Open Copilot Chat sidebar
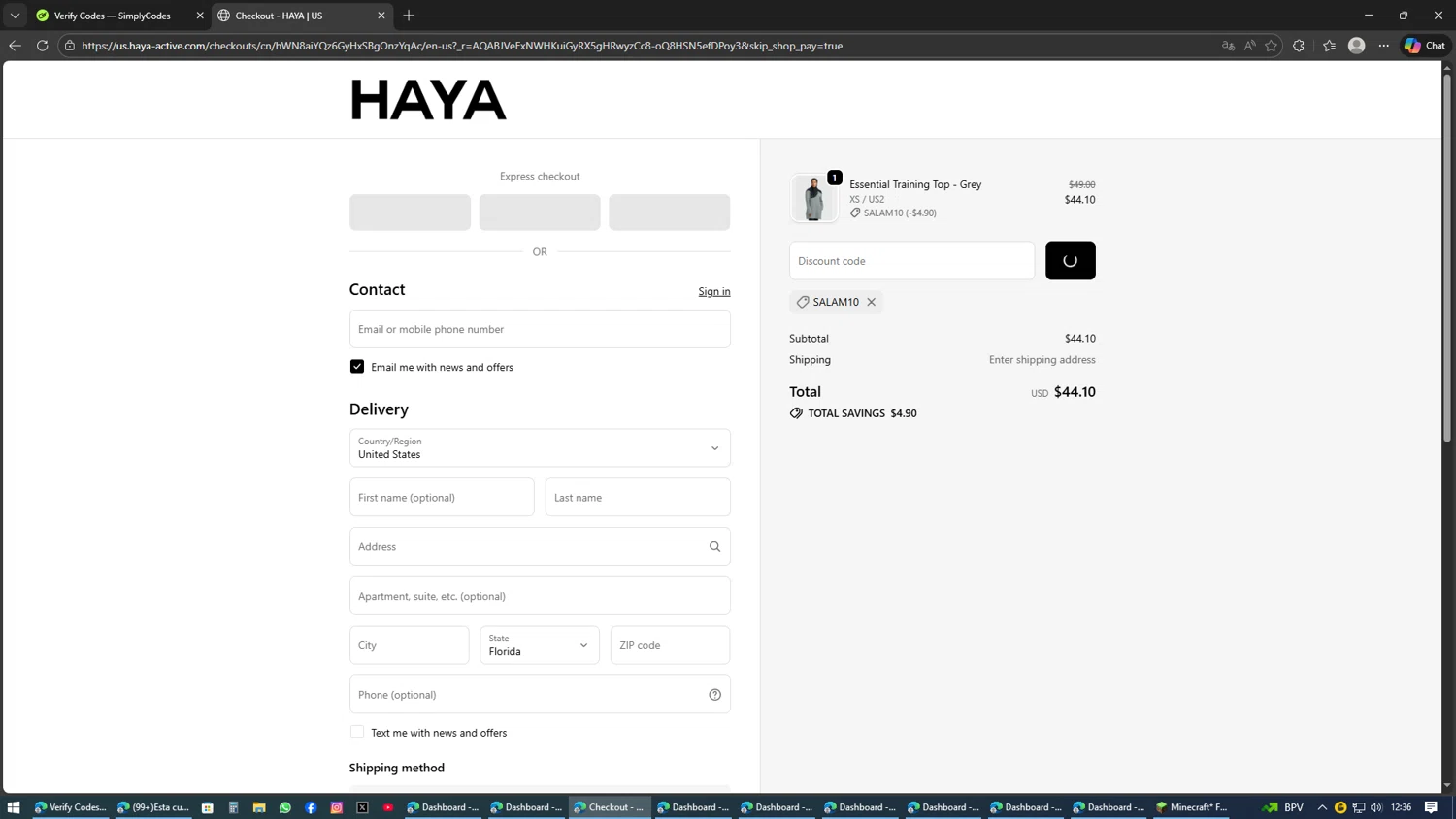 click(x=1425, y=46)
